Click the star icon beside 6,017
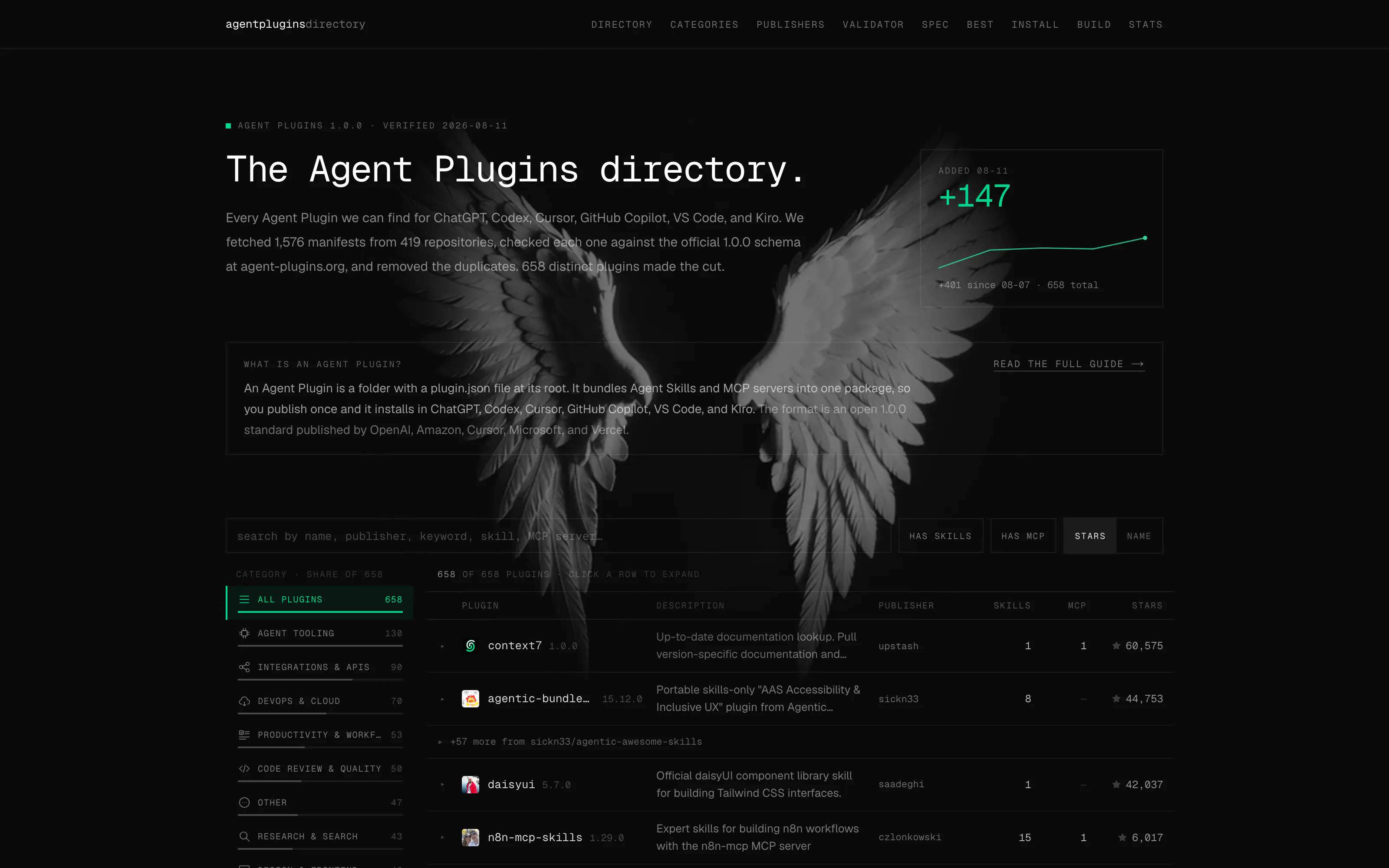Viewport: 1389px width, 868px height. pos(1122,838)
